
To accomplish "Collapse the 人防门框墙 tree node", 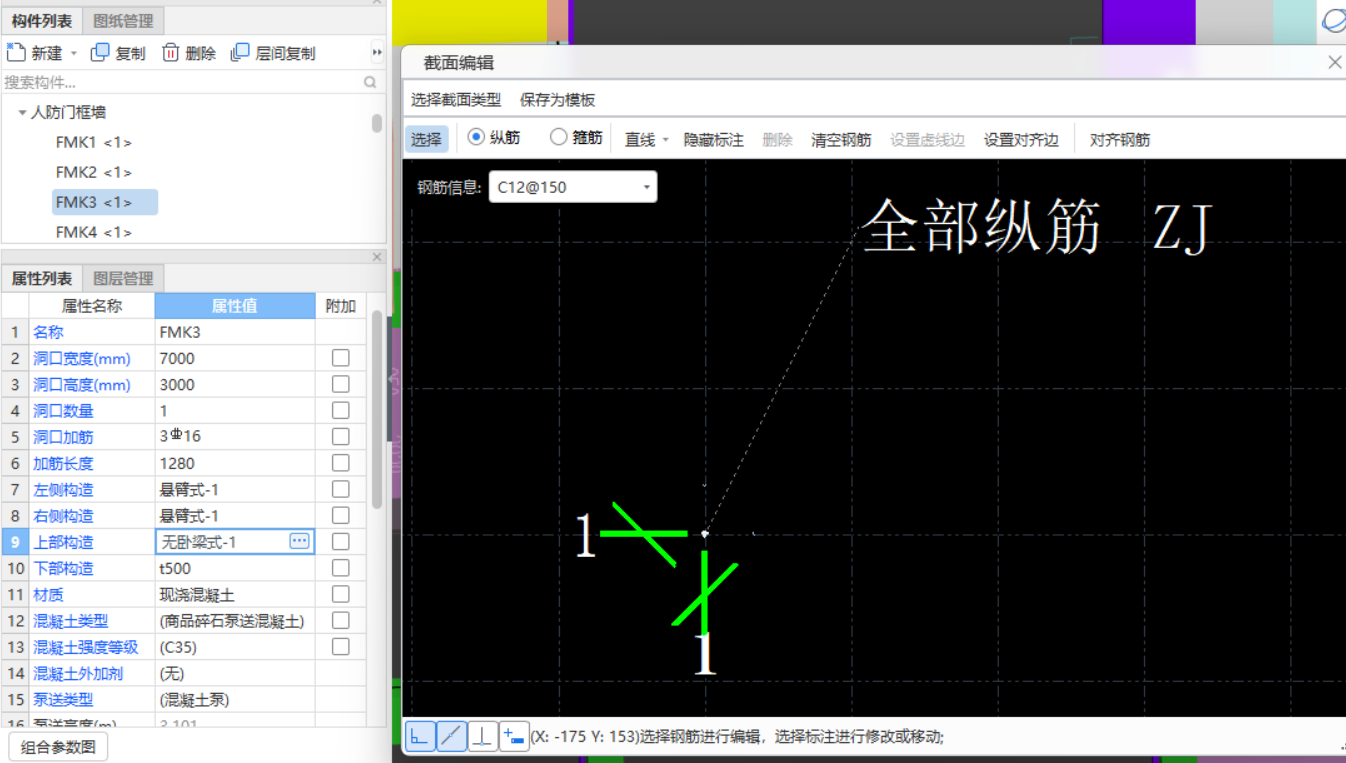I will click(22, 113).
